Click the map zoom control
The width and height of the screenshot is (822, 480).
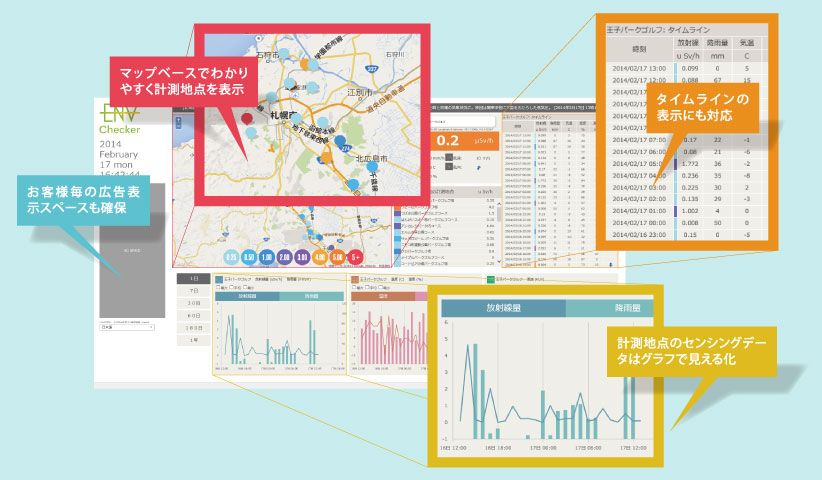pyautogui.click(x=178, y=123)
